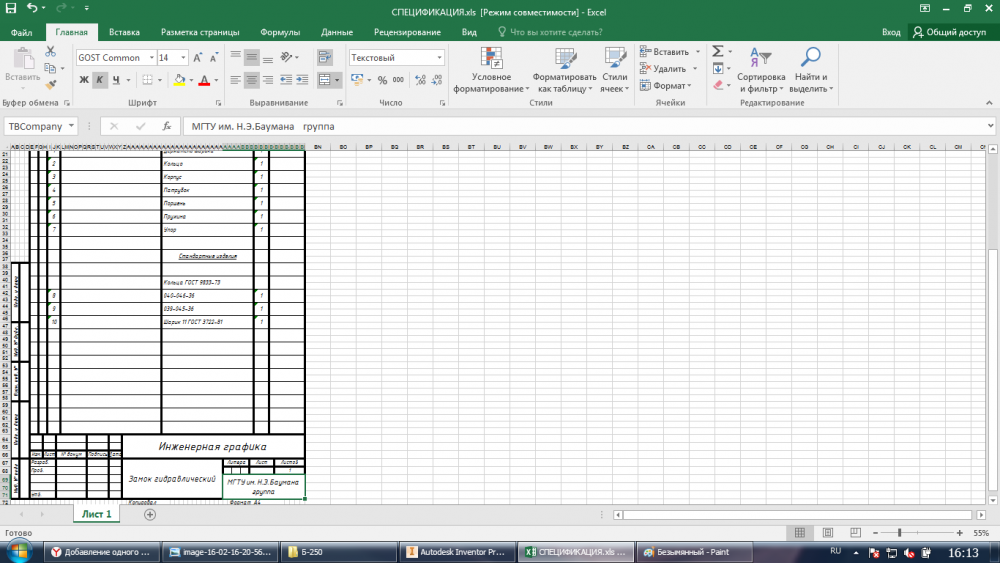Click the zoom slider in status bar
1000x563 pixels.
[900, 533]
